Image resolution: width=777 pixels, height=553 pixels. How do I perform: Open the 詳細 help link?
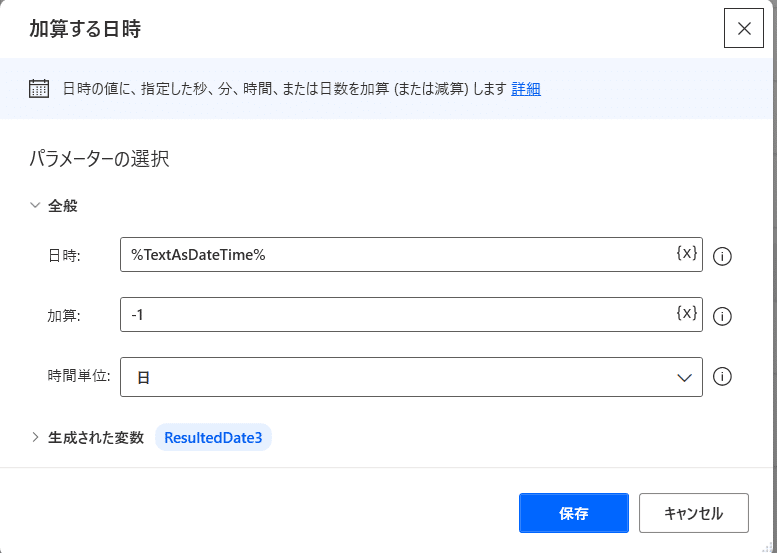(x=526, y=89)
